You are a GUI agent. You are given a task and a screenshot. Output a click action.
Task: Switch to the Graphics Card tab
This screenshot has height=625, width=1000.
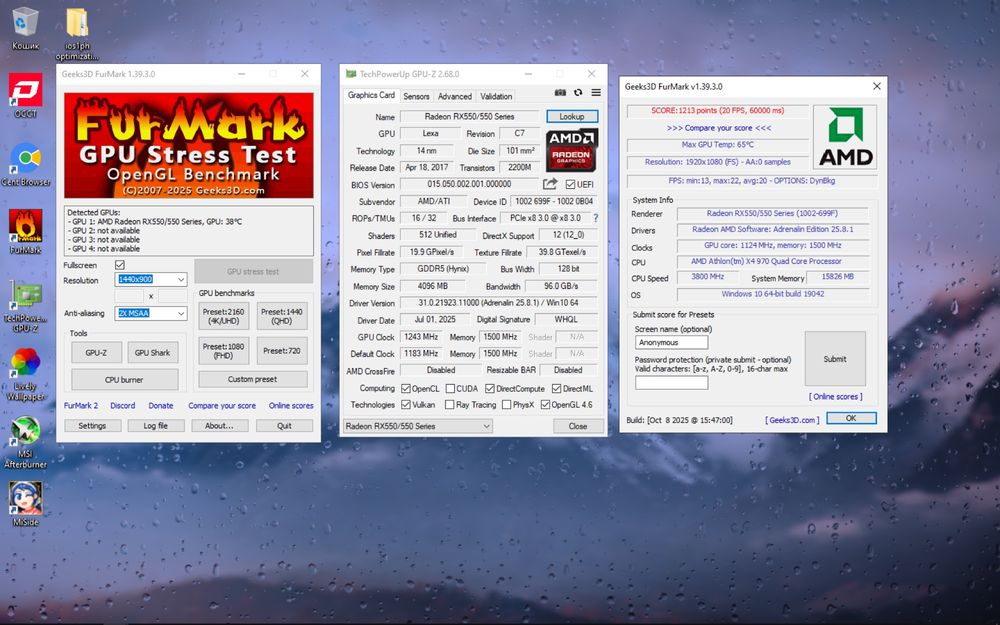click(x=371, y=95)
